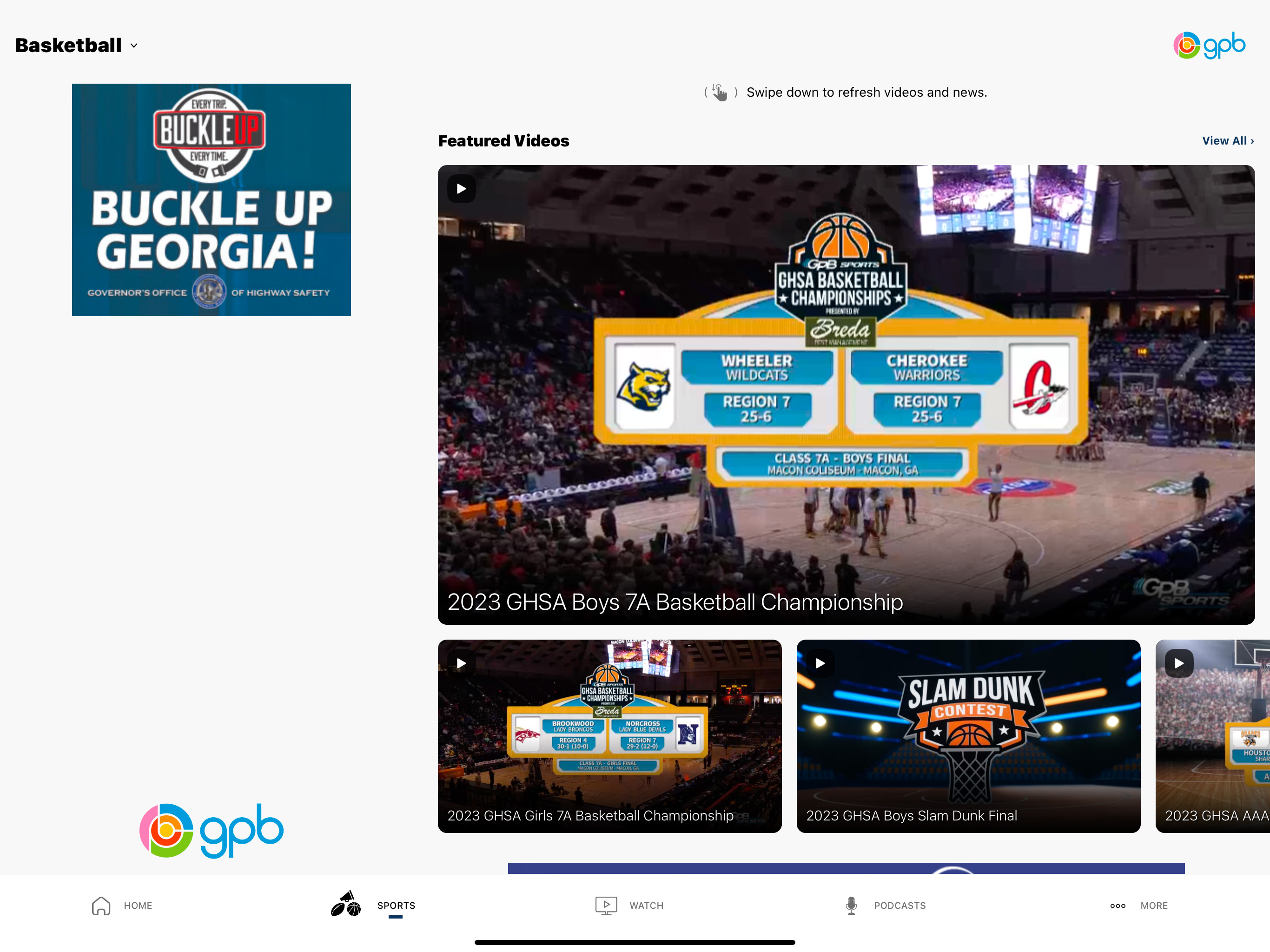The height and width of the screenshot is (952, 1270).
Task: Play the Boys 7A Basketball Championship video
Action: pos(461,188)
